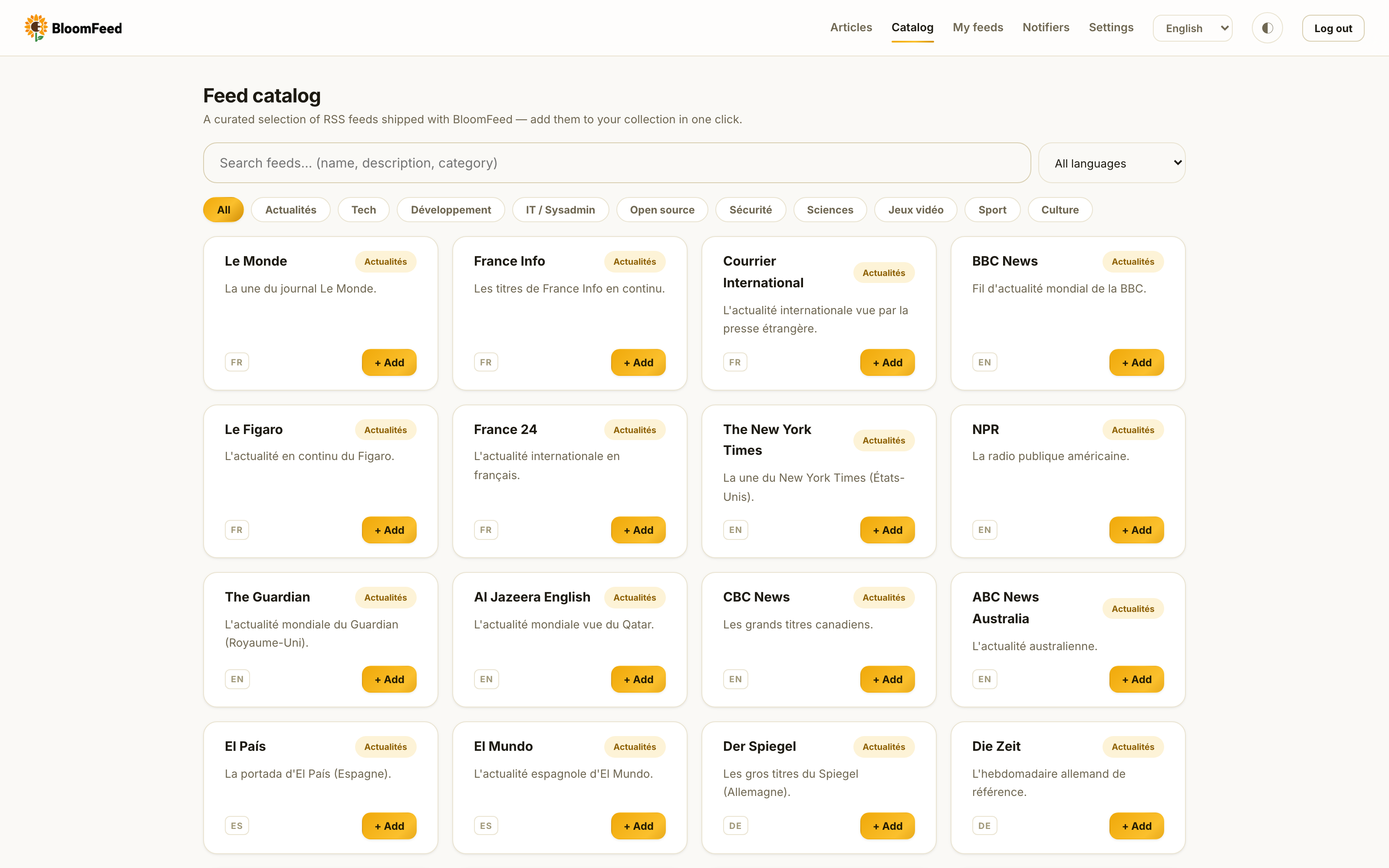Click the BBC News card title
The width and height of the screenshot is (1389, 868).
pos(1004,261)
